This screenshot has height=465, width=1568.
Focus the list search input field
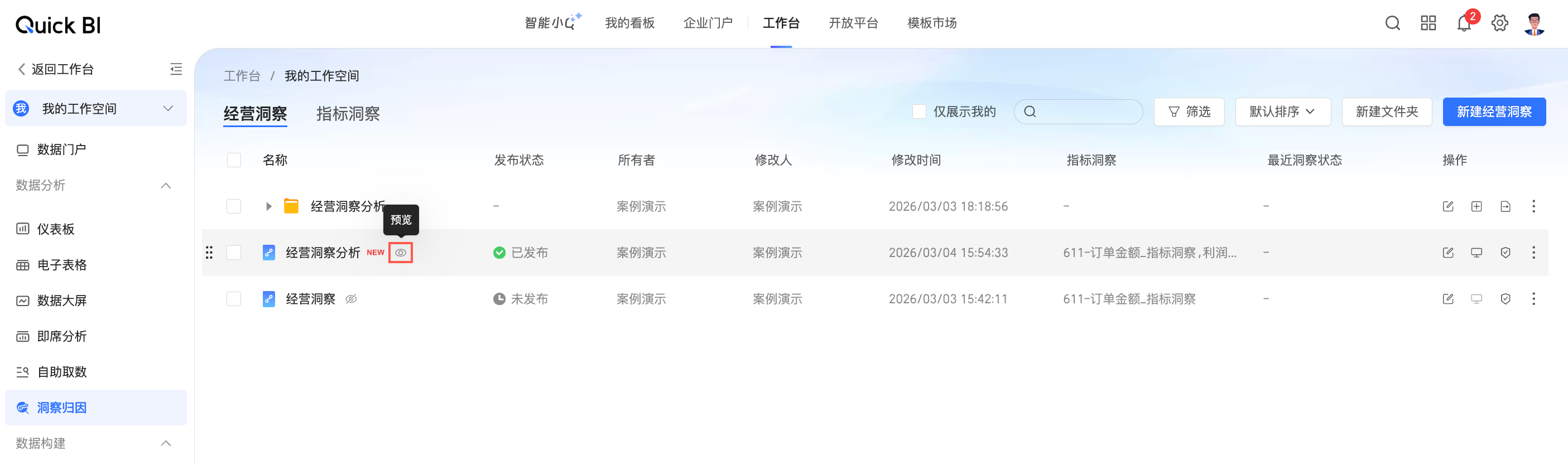pos(1078,112)
